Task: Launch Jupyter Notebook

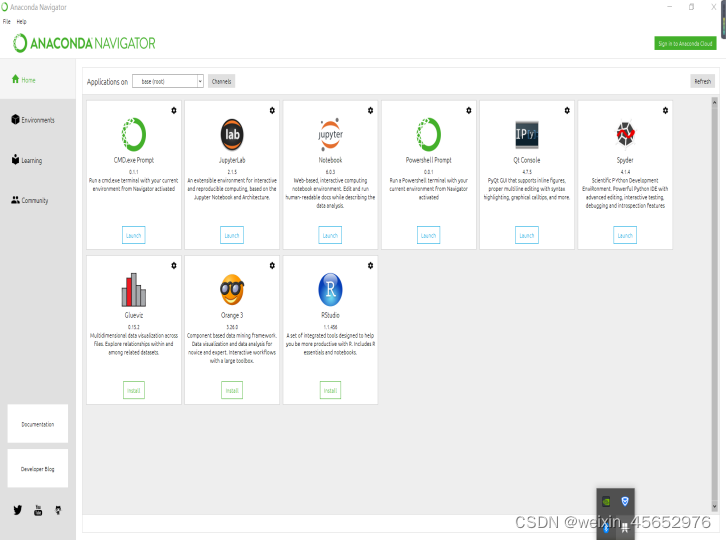Action: 330,235
